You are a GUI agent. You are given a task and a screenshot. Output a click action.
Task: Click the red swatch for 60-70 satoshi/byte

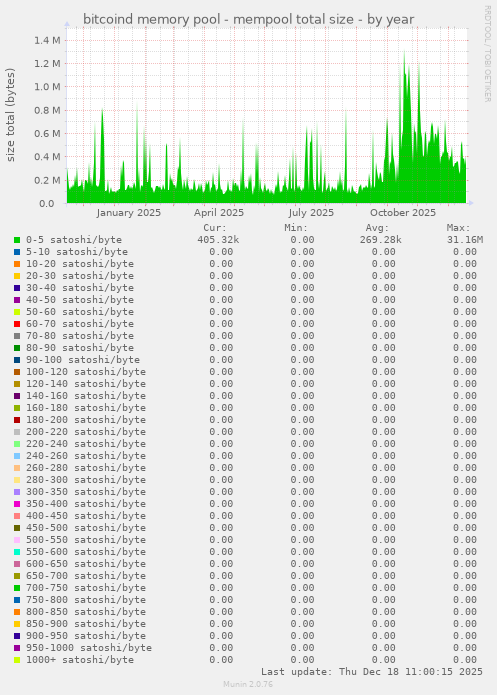[x=17, y=324]
